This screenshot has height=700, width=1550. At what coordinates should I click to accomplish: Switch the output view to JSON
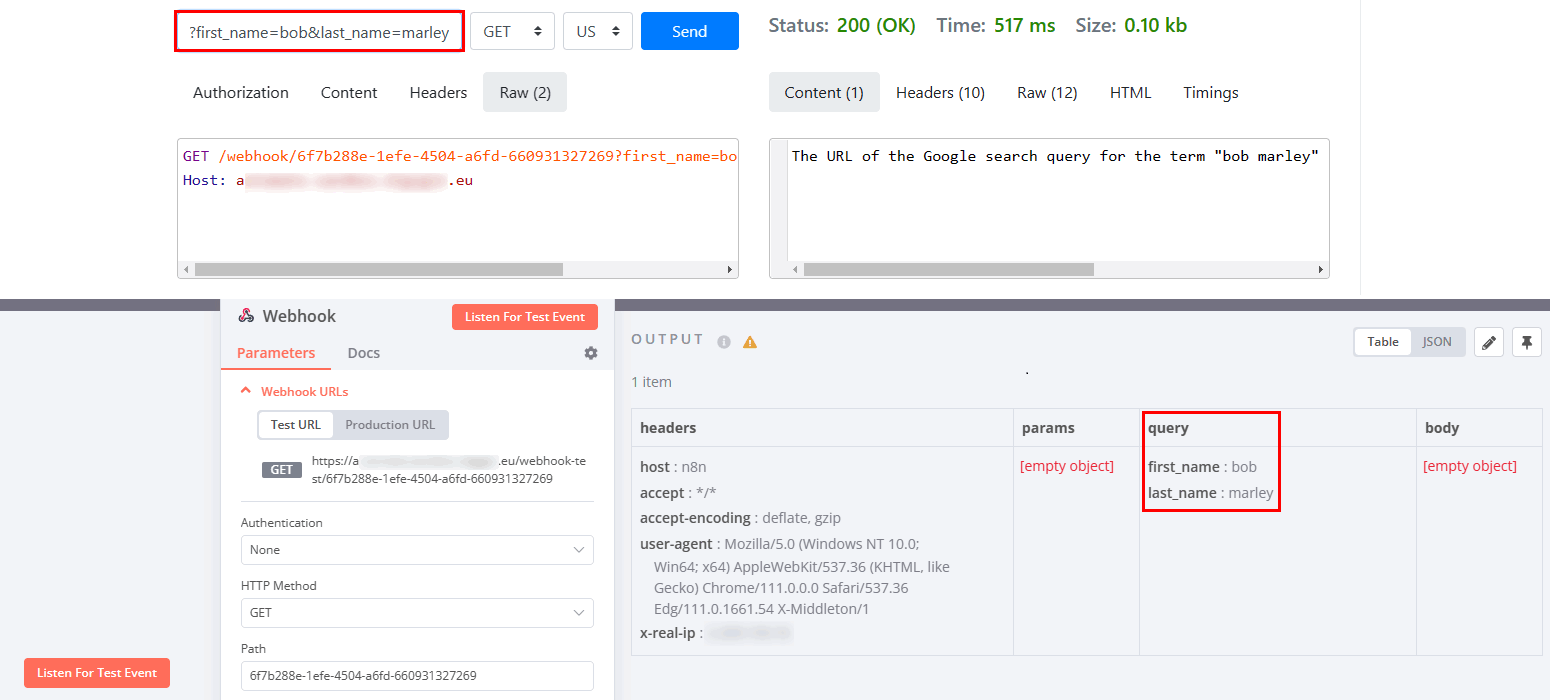pyautogui.click(x=1436, y=341)
